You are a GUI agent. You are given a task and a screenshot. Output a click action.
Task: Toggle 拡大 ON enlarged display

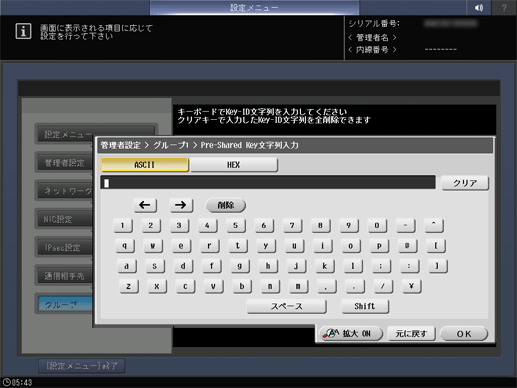coord(351,333)
